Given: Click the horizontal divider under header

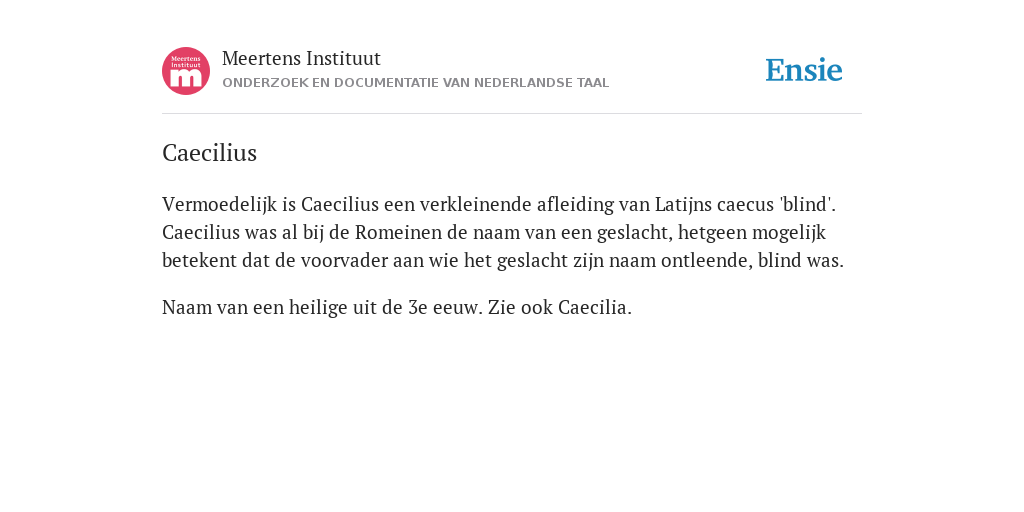Looking at the screenshot, I should [512, 114].
